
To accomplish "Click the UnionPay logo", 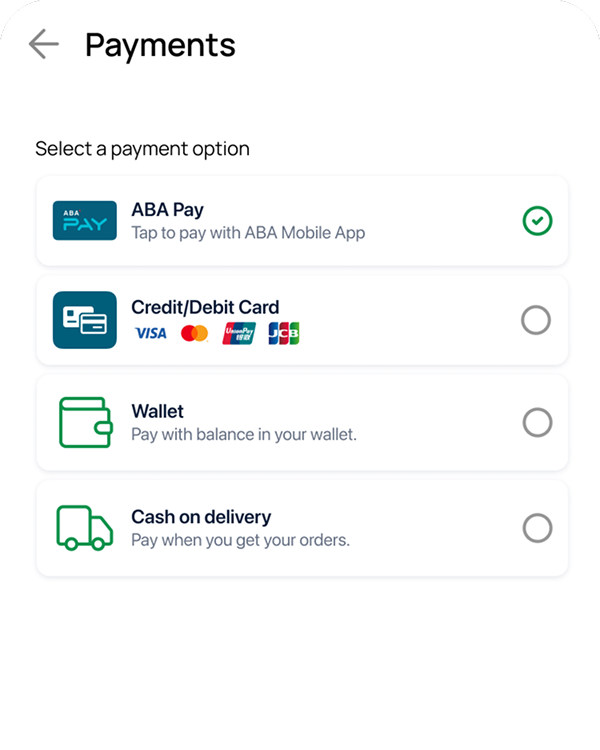I will click(x=239, y=333).
